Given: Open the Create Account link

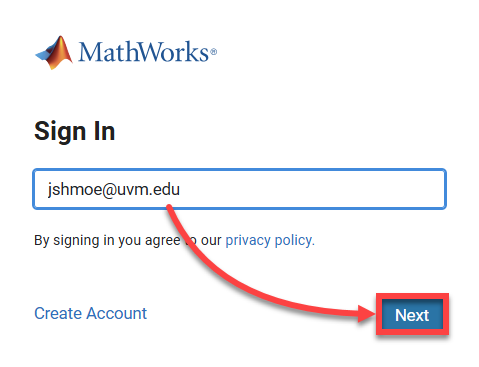Looking at the screenshot, I should pyautogui.click(x=90, y=313).
